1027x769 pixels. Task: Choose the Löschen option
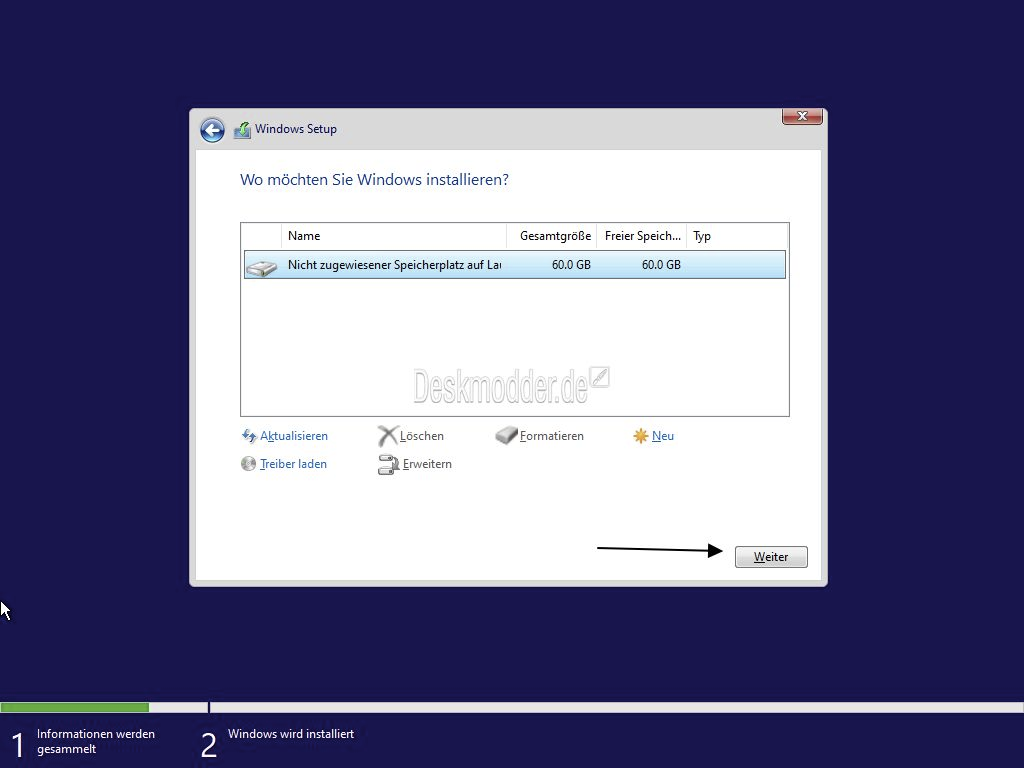pos(422,436)
